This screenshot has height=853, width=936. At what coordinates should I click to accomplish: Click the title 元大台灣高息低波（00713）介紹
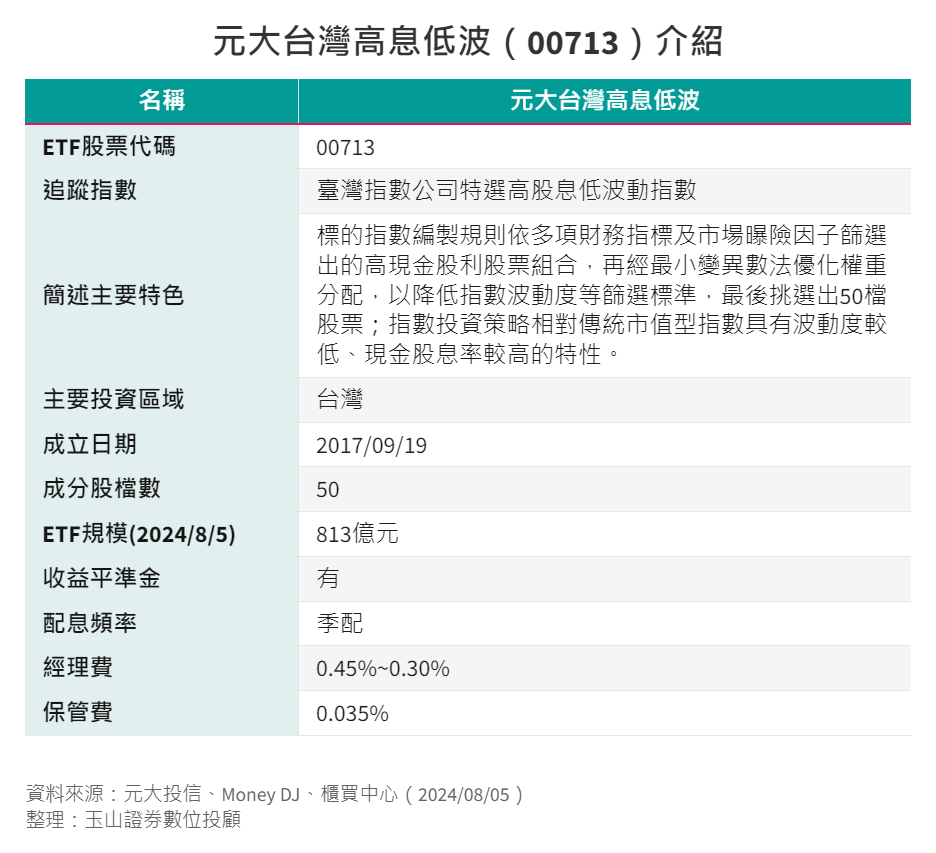click(467, 42)
